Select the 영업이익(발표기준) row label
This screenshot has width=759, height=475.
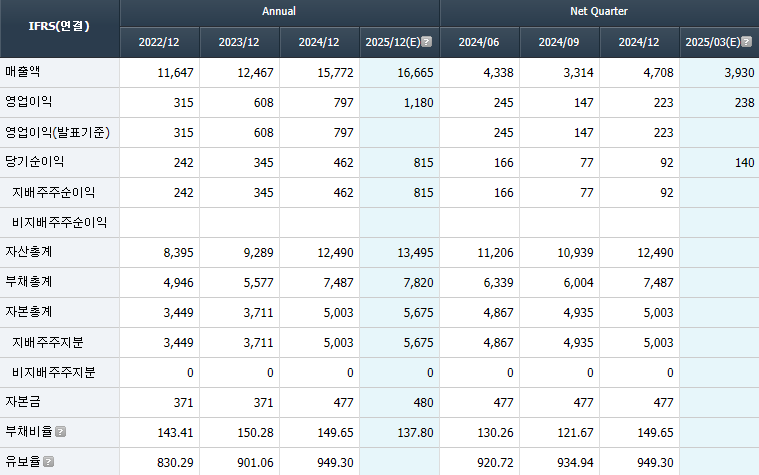(58, 132)
